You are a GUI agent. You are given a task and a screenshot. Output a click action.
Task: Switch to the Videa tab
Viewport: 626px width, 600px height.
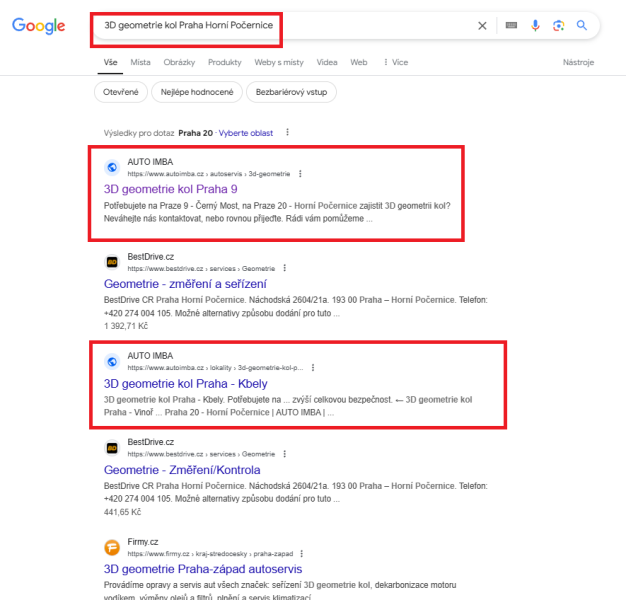327,62
